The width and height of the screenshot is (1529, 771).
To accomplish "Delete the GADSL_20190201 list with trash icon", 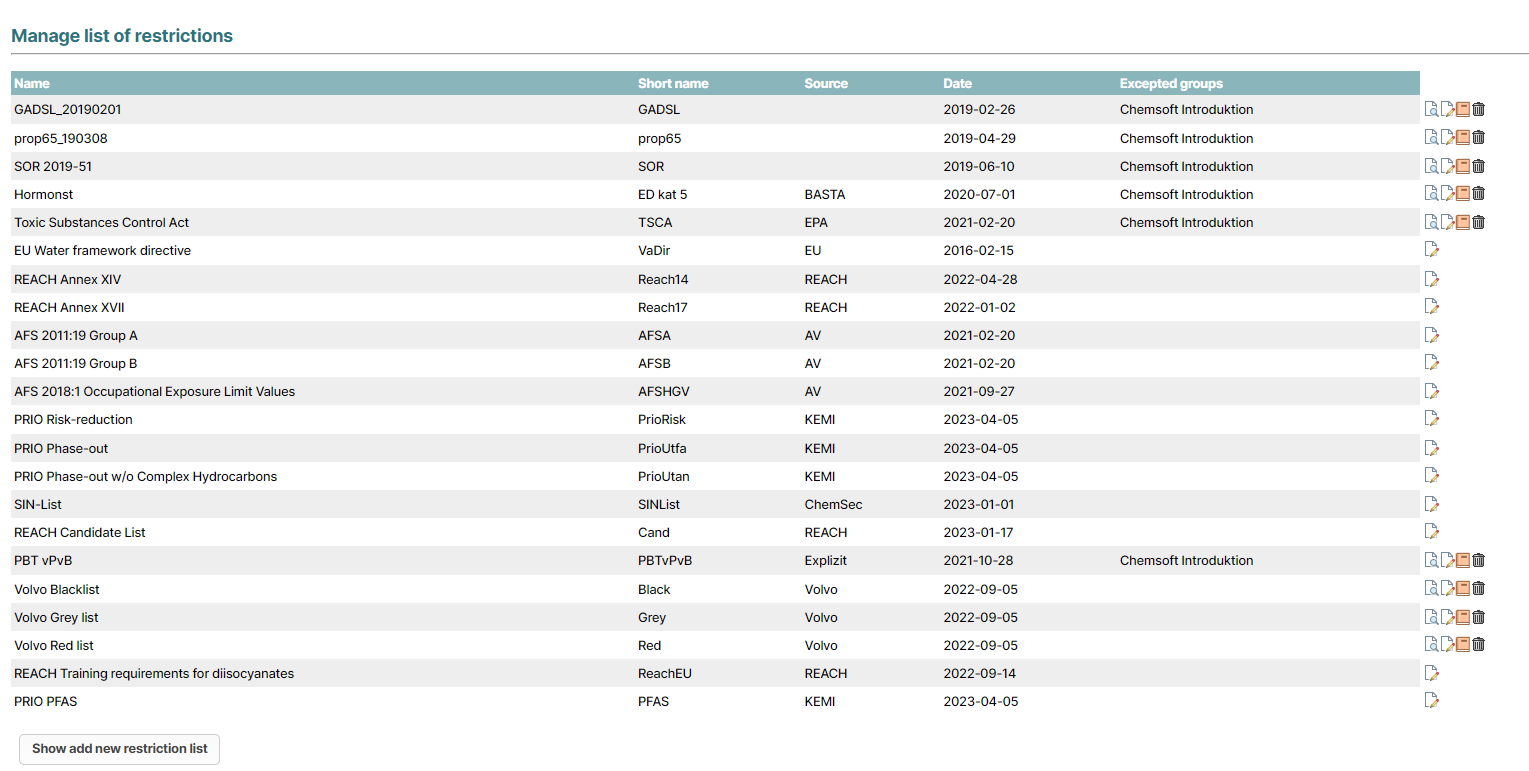I will pos(1478,110).
